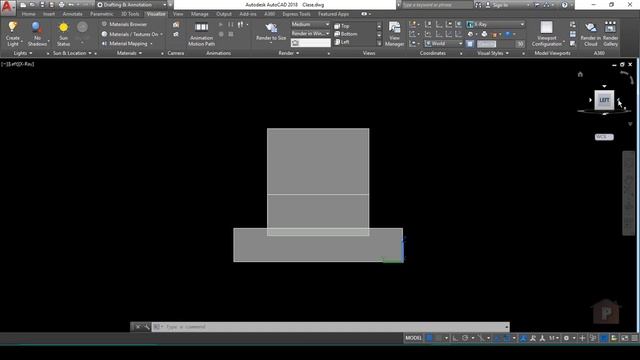Screen dimensions: 640x360
Task: Click the Render to Size button
Action: pyautogui.click(x=271, y=32)
